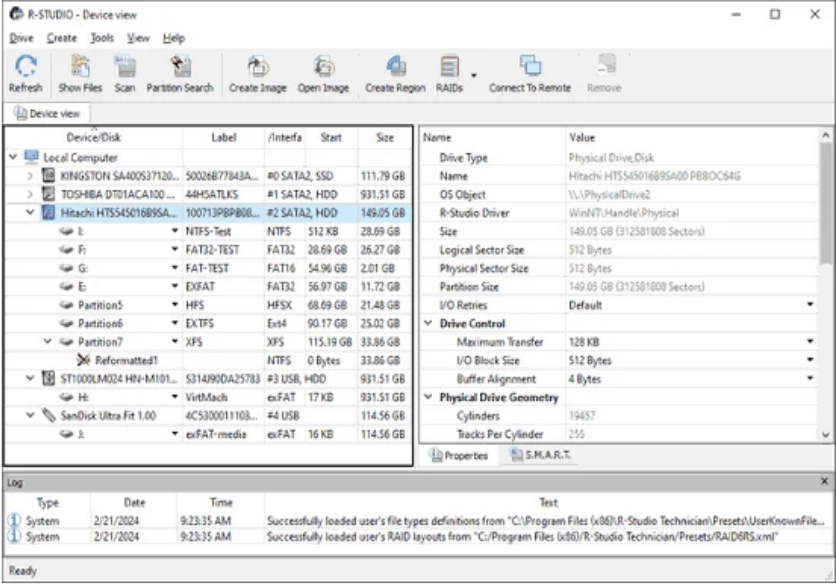
Task: Open the Maximum Transfer dropdown
Action: click(810, 341)
